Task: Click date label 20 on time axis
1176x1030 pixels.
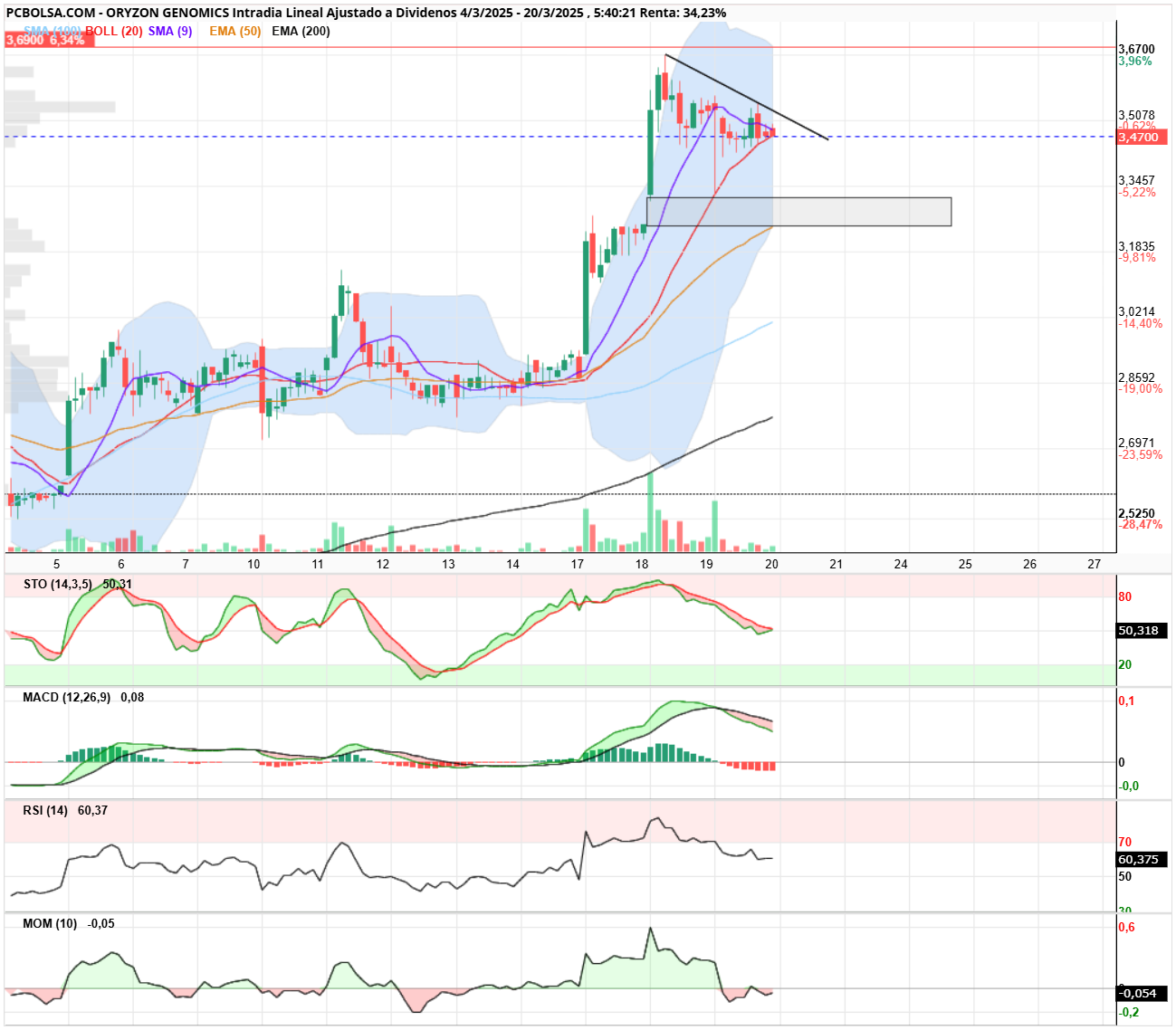Action: [x=771, y=564]
